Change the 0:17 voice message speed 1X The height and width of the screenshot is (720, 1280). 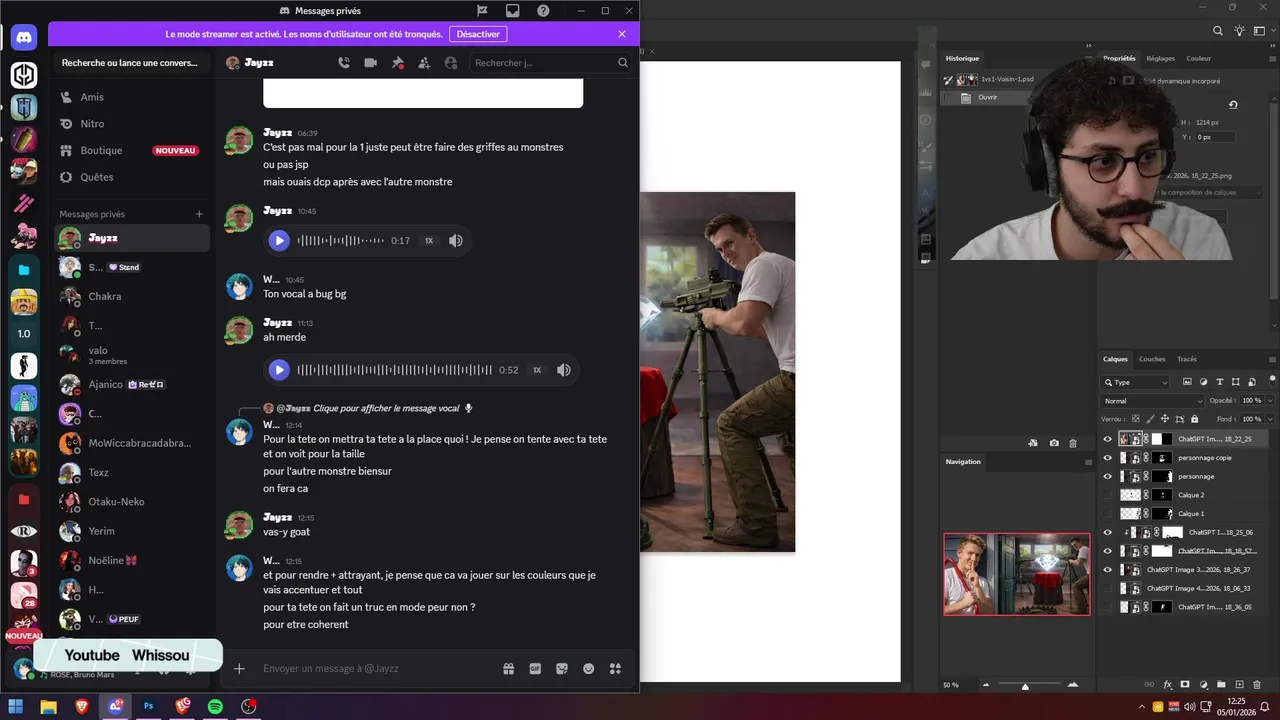tap(429, 241)
